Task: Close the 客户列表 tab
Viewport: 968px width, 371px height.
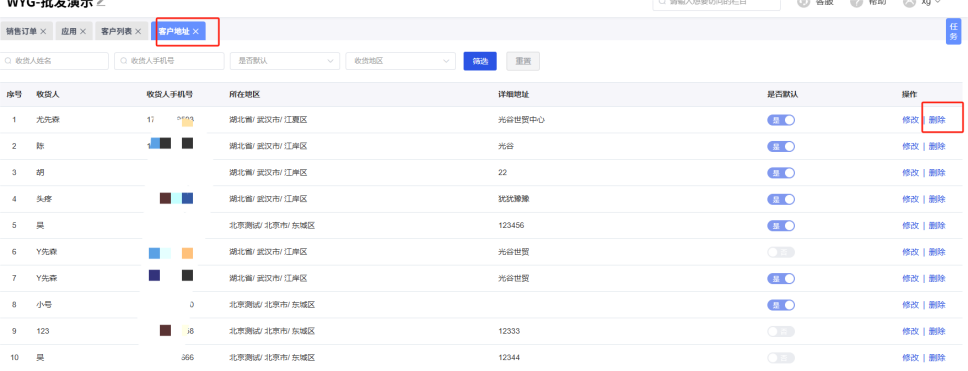Action: (x=138, y=31)
